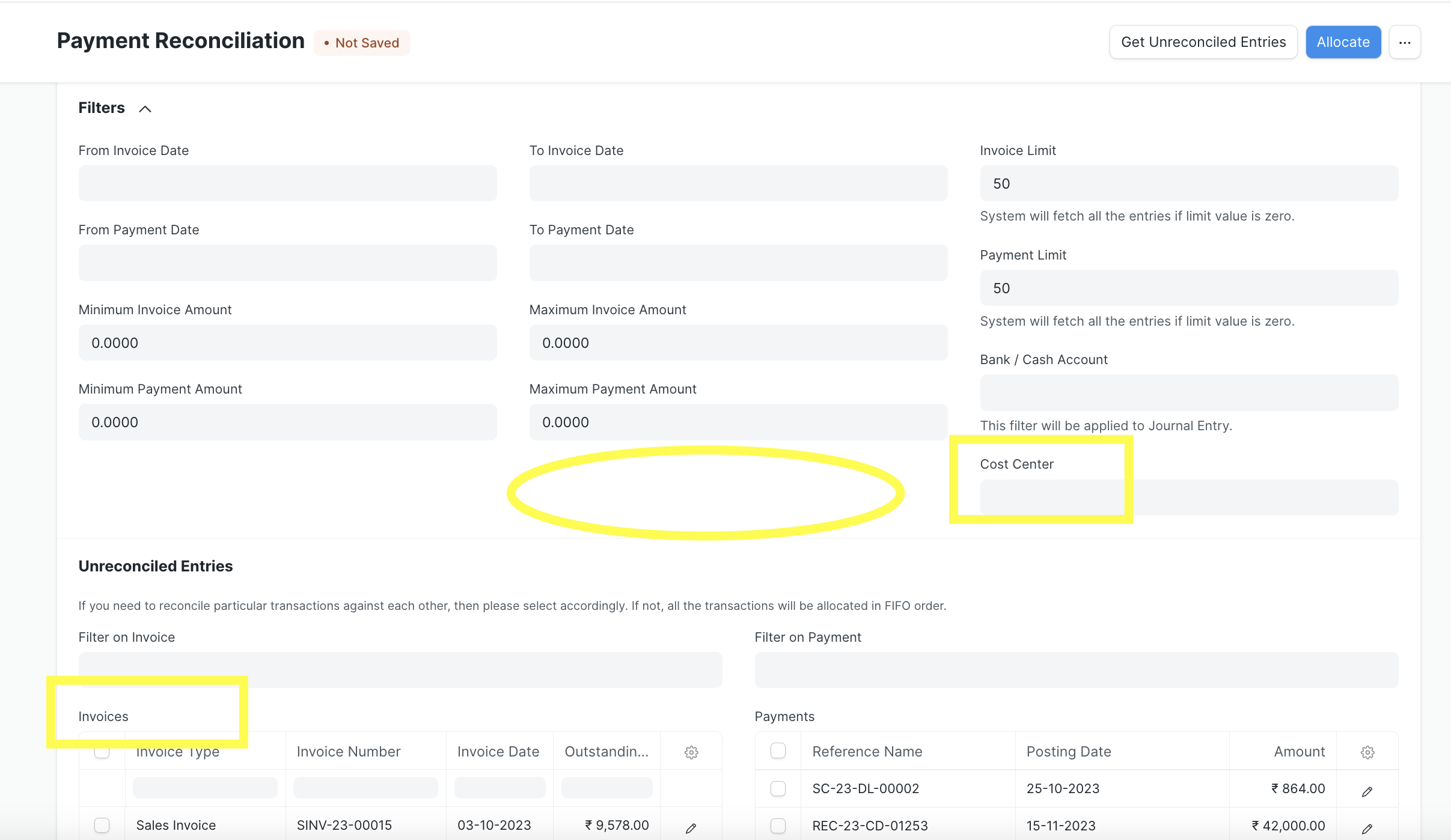Open the ellipsis options menu beside Allocate
Screen dimensions: 1451x840
click(1405, 41)
